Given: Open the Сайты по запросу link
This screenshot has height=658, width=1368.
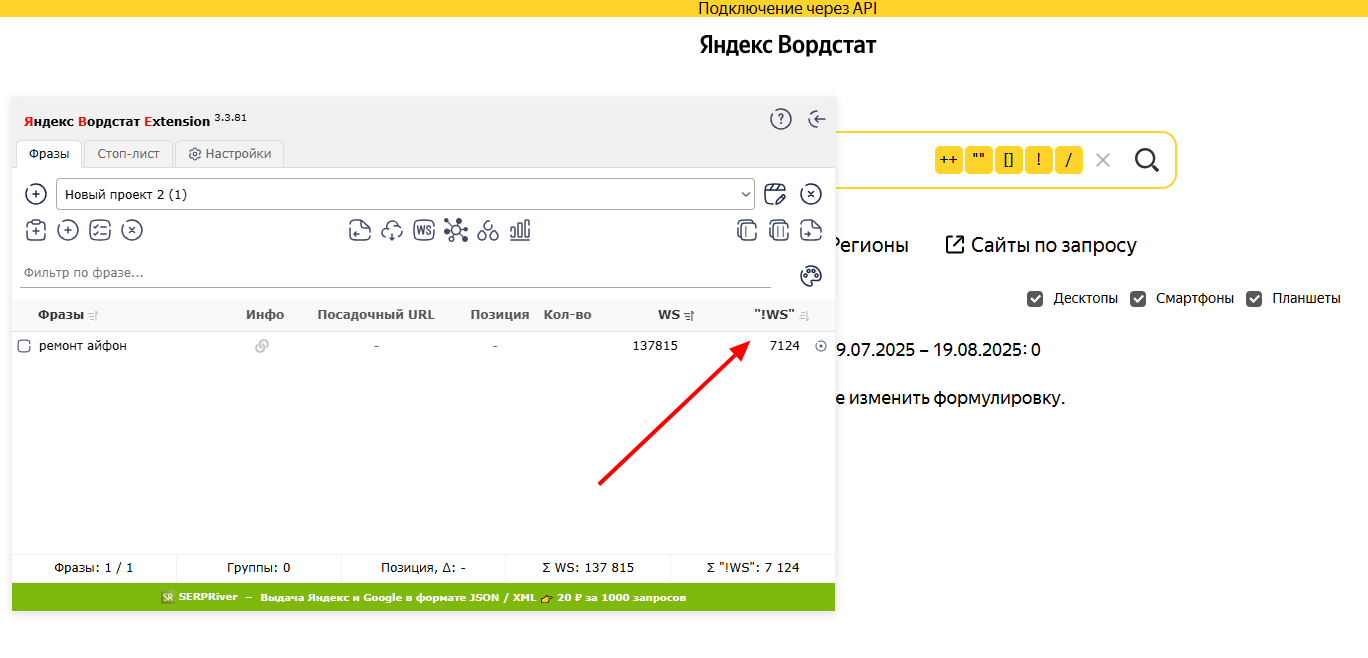Looking at the screenshot, I should [1041, 245].
